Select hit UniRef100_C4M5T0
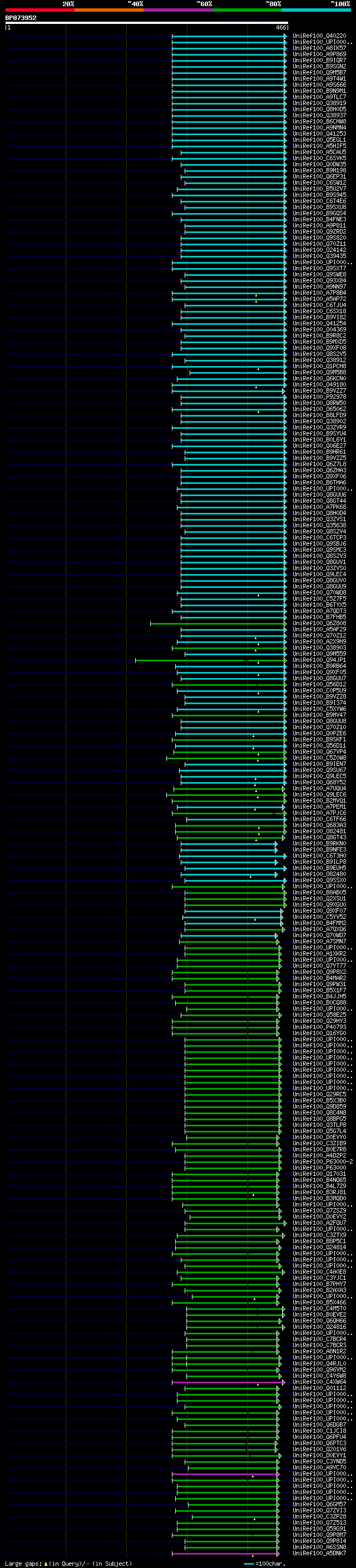This screenshot has width=356, height=1568. coord(319,1309)
